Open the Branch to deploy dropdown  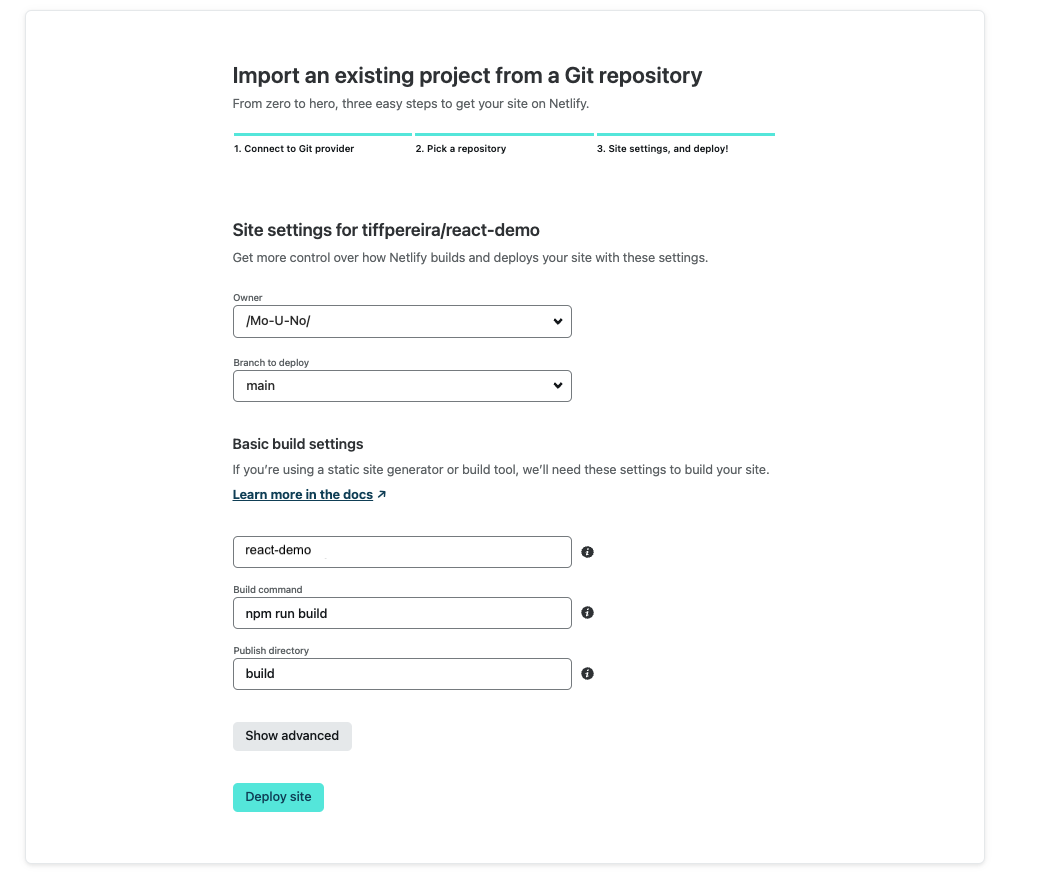(402, 386)
